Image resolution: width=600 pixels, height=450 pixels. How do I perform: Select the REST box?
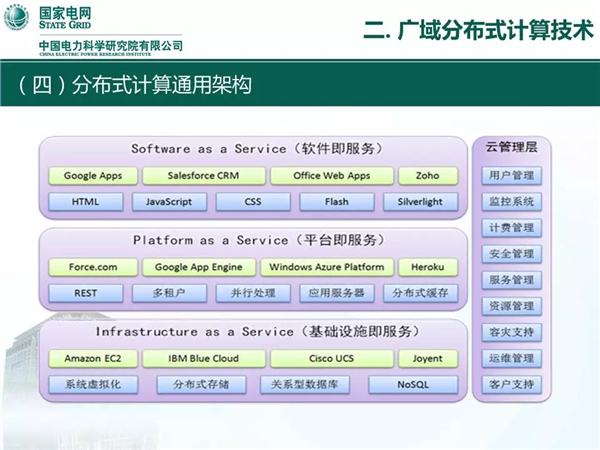pyautogui.click(x=85, y=293)
